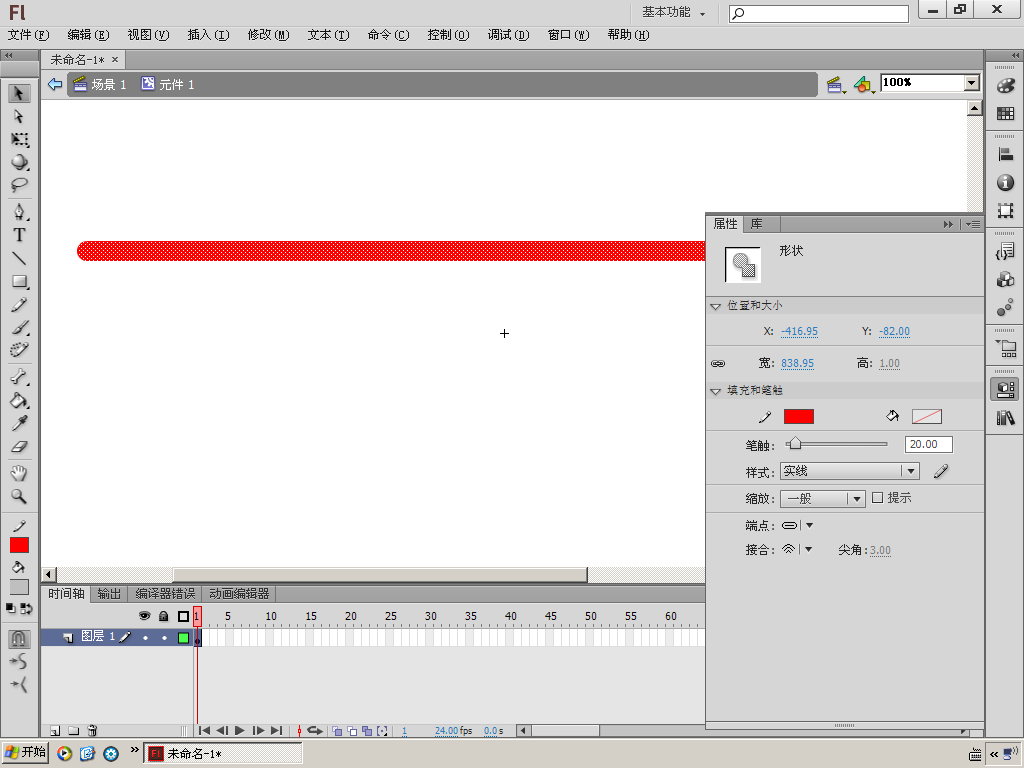Open the 缩放 scale dropdown

823,498
